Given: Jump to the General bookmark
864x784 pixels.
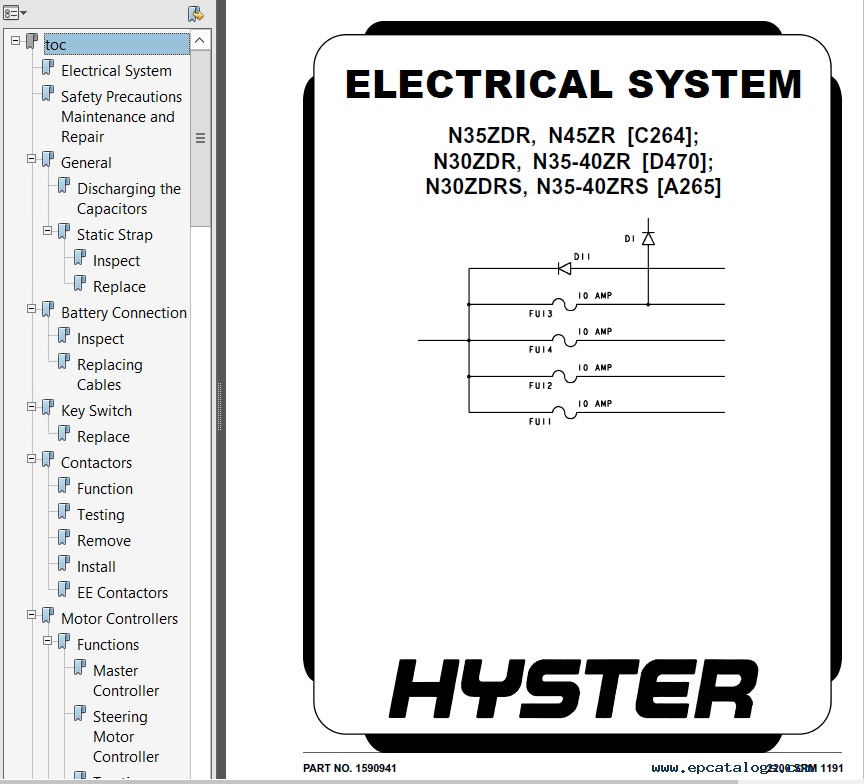Looking at the screenshot, I should click(x=86, y=163).
